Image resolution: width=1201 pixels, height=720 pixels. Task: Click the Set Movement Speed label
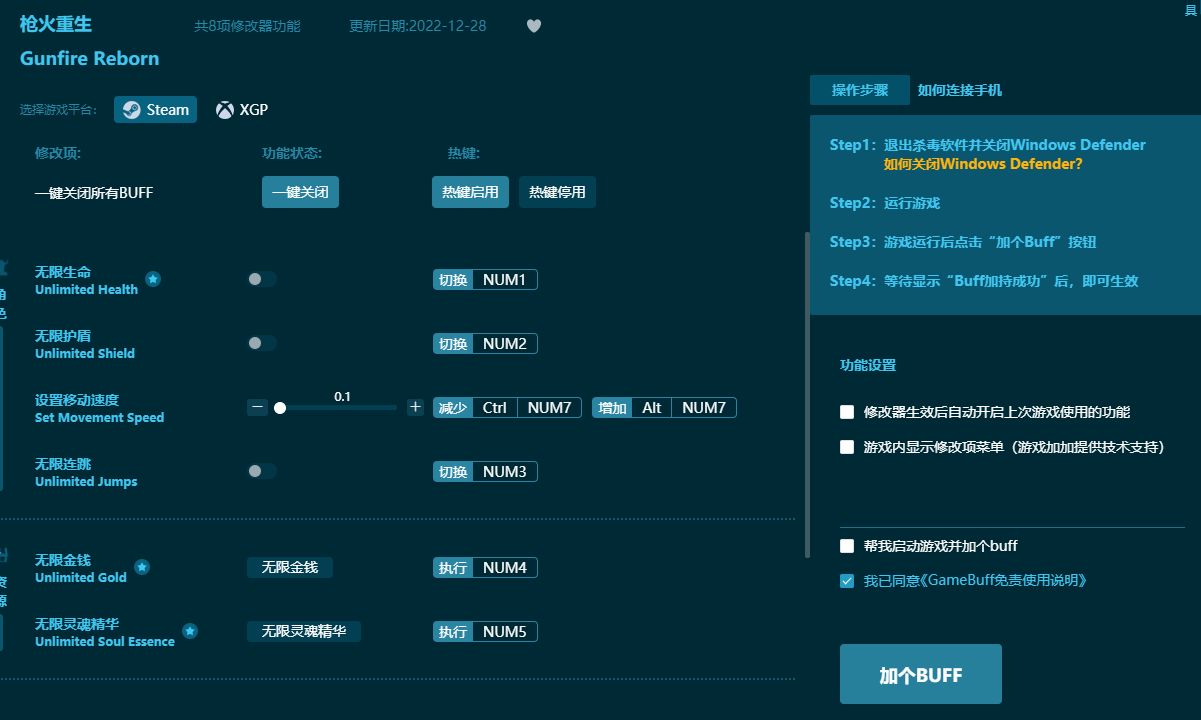click(99, 418)
